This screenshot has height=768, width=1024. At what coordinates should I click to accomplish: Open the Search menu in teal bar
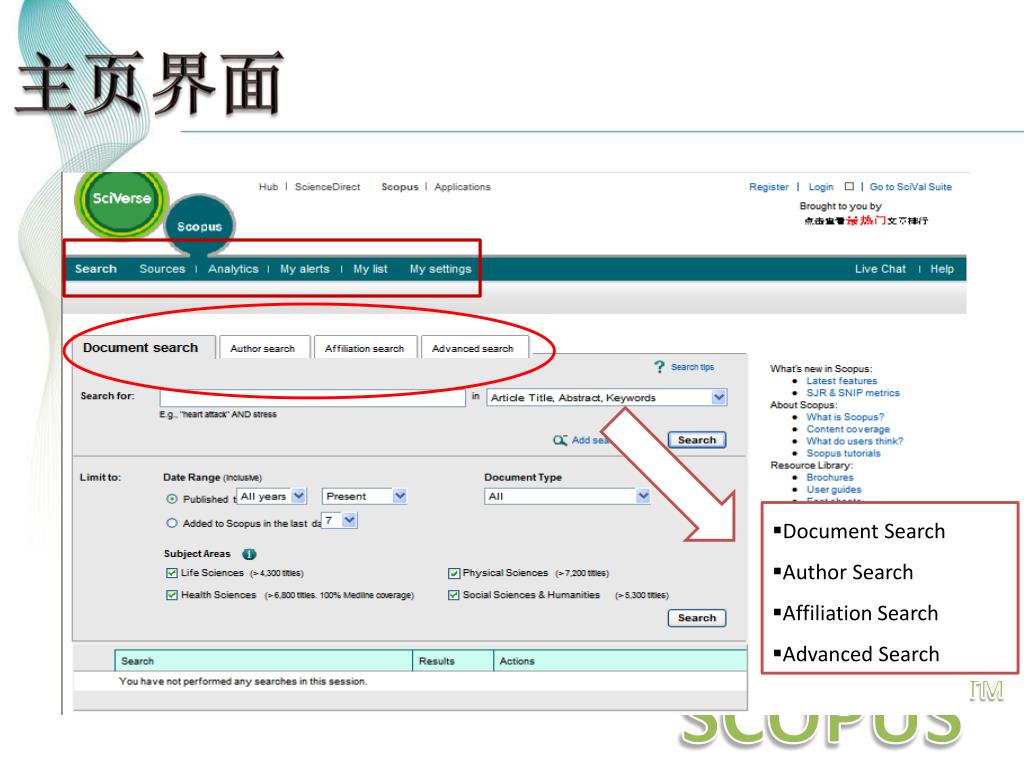coord(95,268)
